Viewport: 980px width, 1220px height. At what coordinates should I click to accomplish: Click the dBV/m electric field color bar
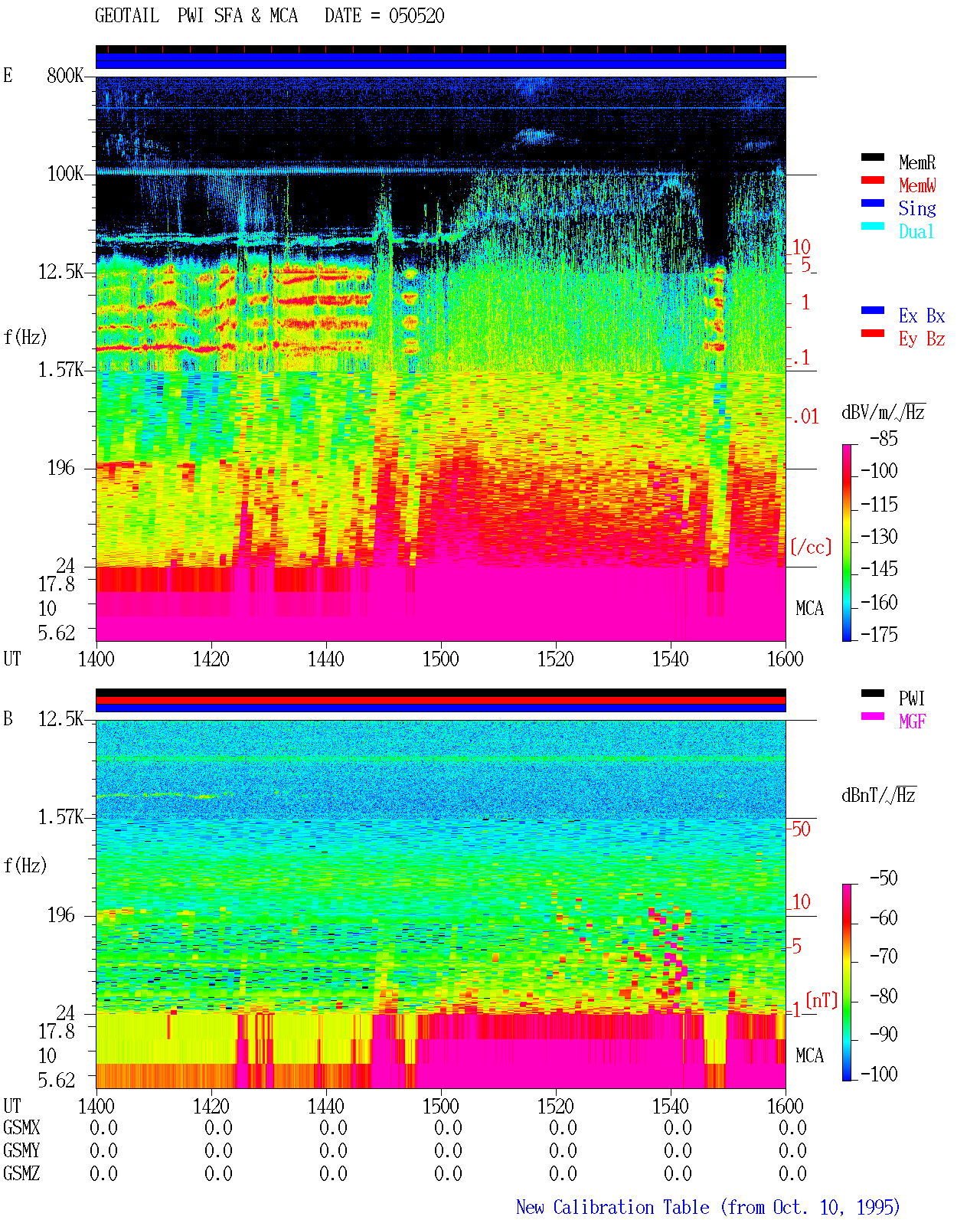[x=846, y=542]
